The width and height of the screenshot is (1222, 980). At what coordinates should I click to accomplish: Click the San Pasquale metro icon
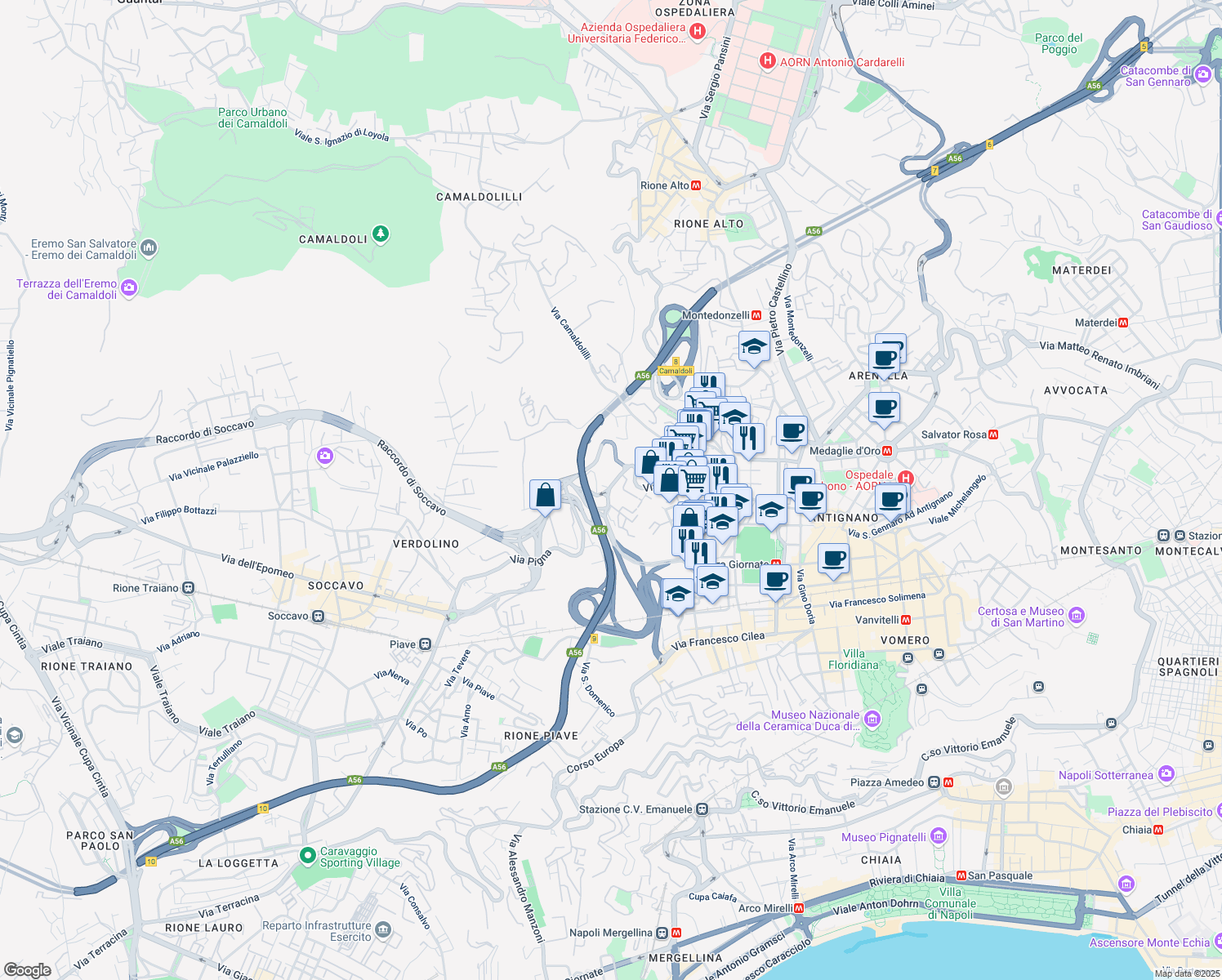point(961,875)
